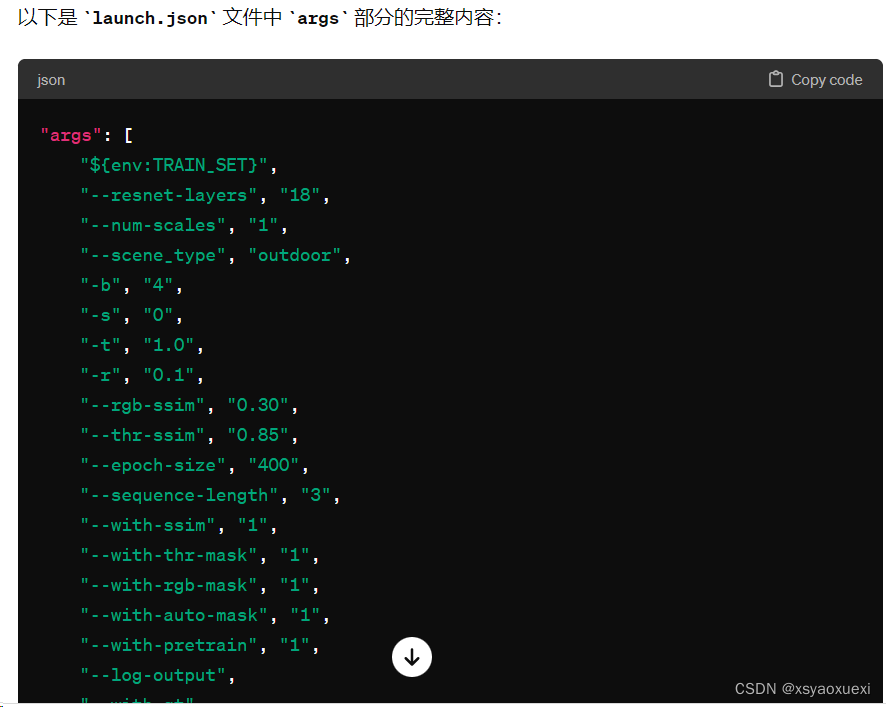
Task: Click the "${env:TRAIN_SET}" variable line
Action: 176,164
